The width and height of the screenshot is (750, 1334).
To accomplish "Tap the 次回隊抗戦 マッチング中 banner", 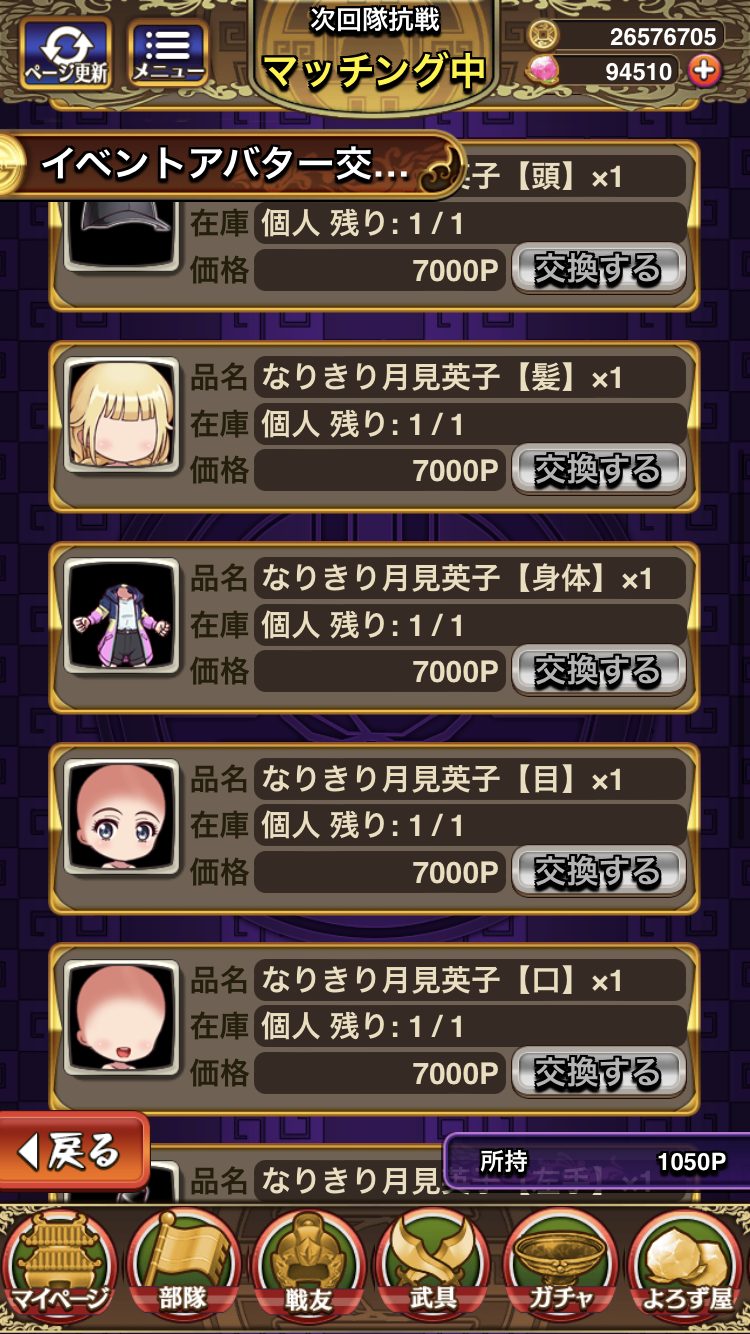I will coord(375,52).
